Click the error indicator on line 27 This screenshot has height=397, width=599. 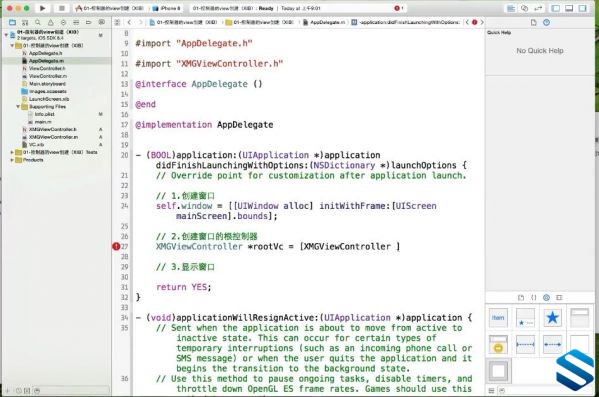116,247
